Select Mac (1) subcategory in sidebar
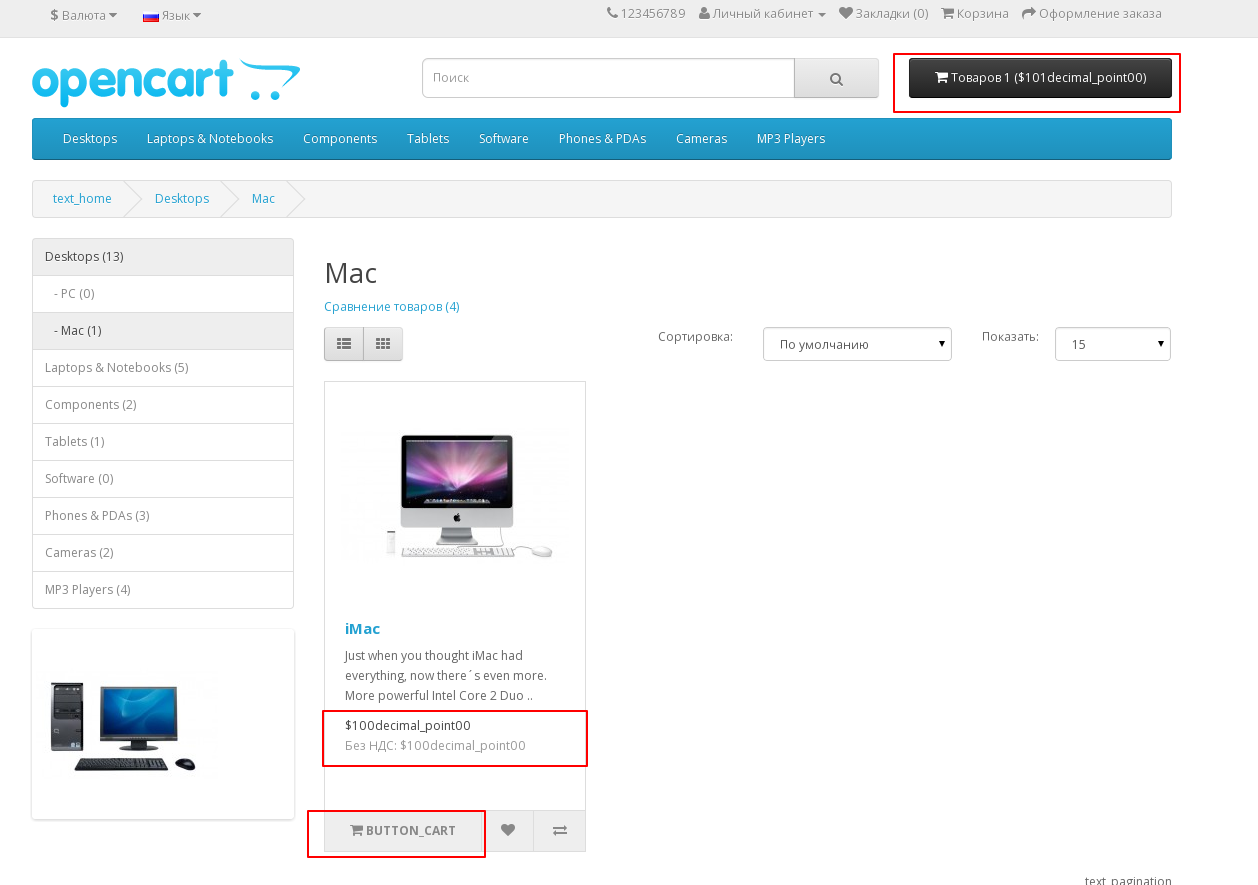Image resolution: width=1258 pixels, height=885 pixels. click(163, 331)
